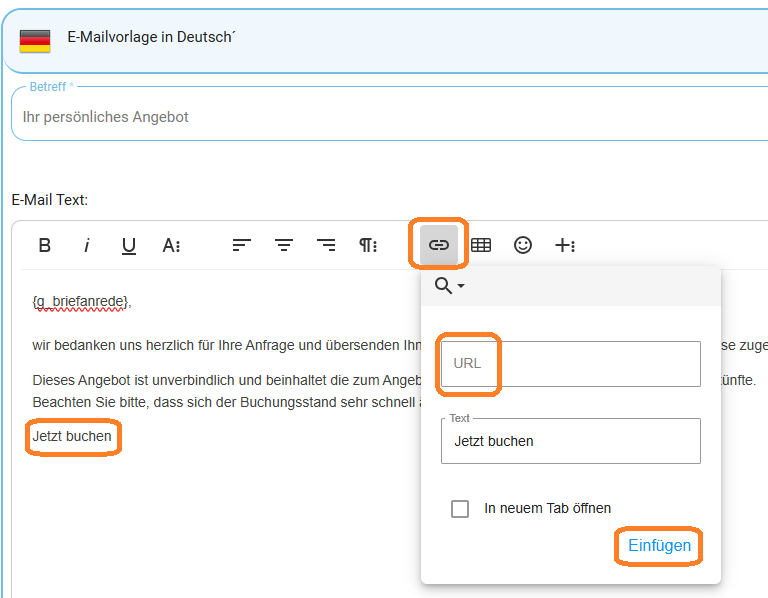The width and height of the screenshot is (768, 598).
Task: Click the 'Jetzt buchen' text in editor
Action: tap(72, 436)
